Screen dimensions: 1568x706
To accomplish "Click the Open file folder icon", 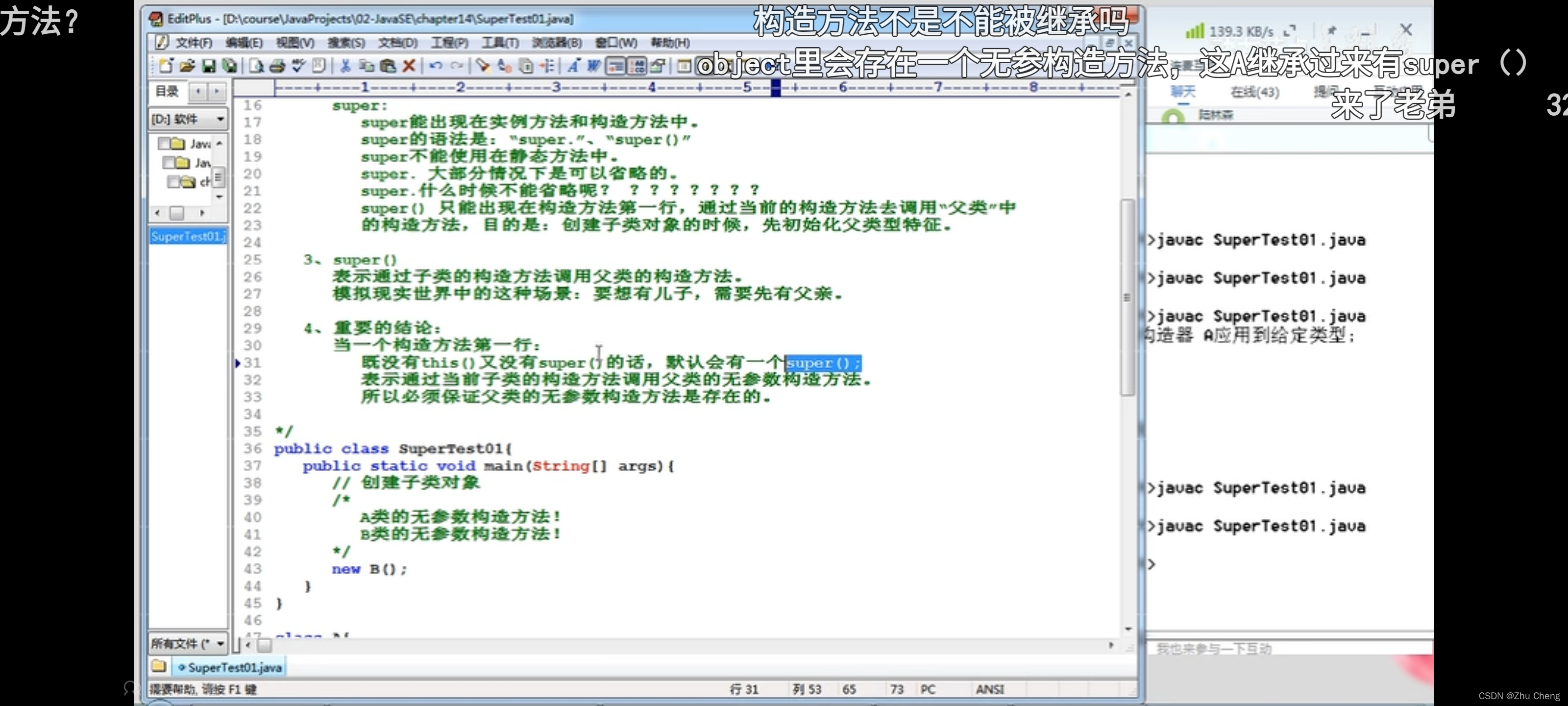I will (187, 65).
